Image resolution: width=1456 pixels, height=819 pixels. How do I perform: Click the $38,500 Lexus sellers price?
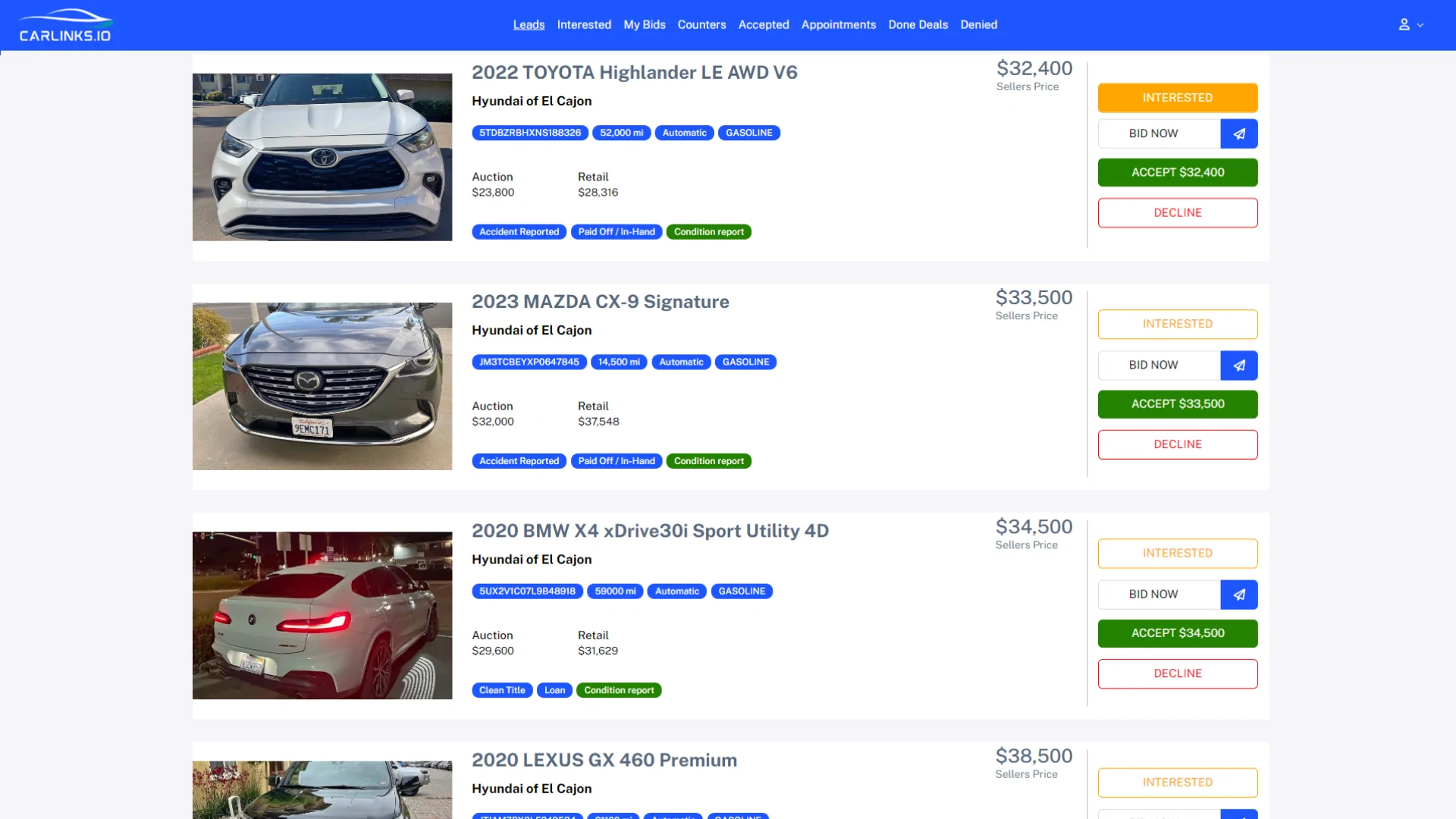point(1034,756)
